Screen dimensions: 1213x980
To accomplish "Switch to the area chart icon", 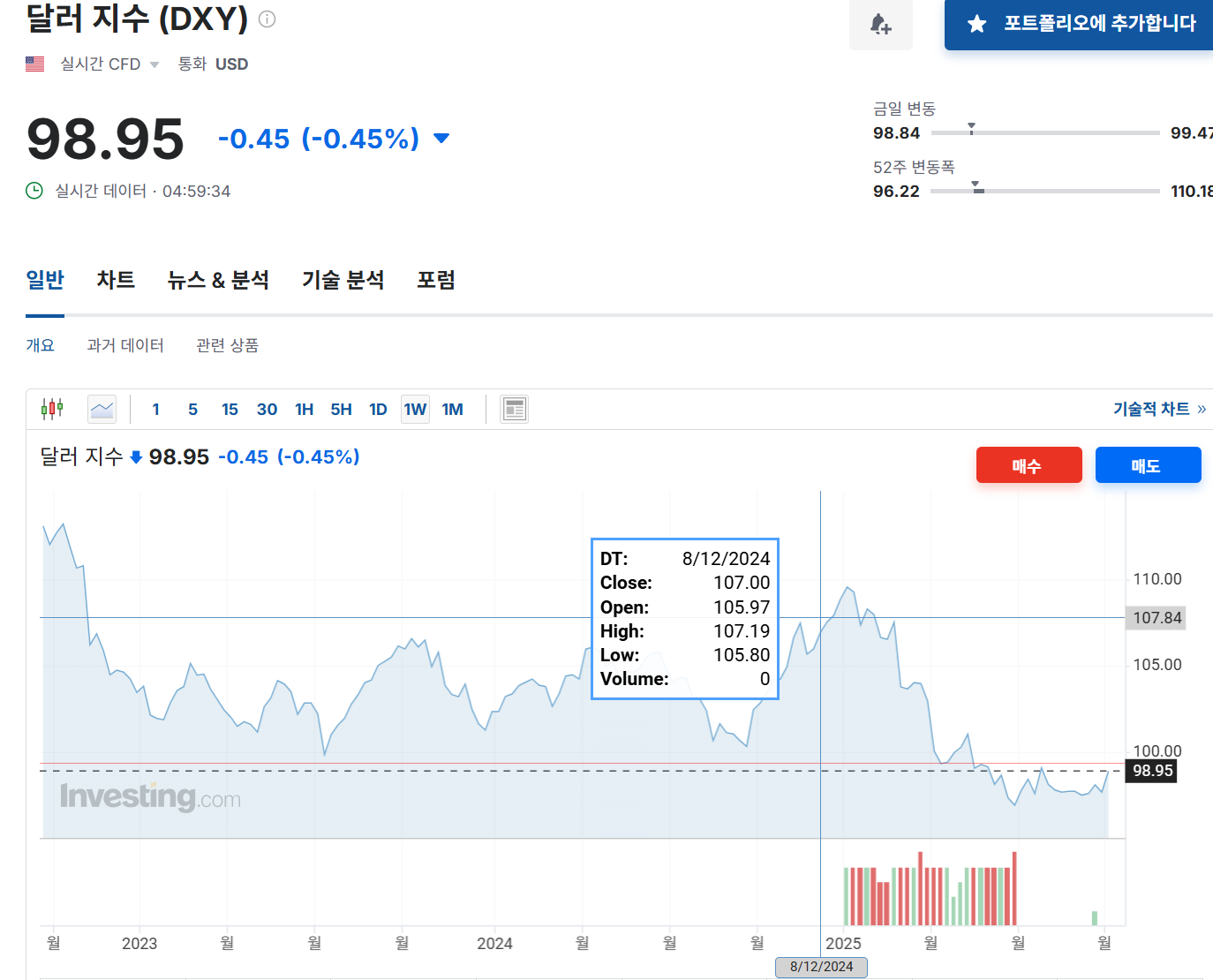I will pyautogui.click(x=102, y=409).
